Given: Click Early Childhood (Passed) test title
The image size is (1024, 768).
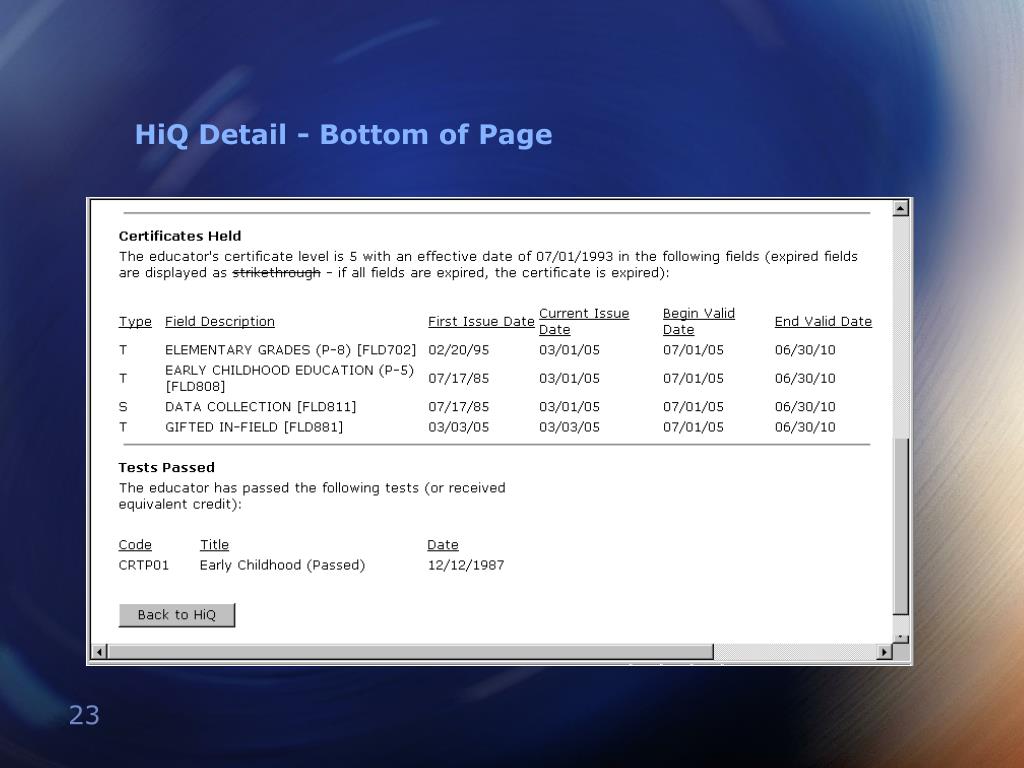Looking at the screenshot, I should tap(282, 566).
